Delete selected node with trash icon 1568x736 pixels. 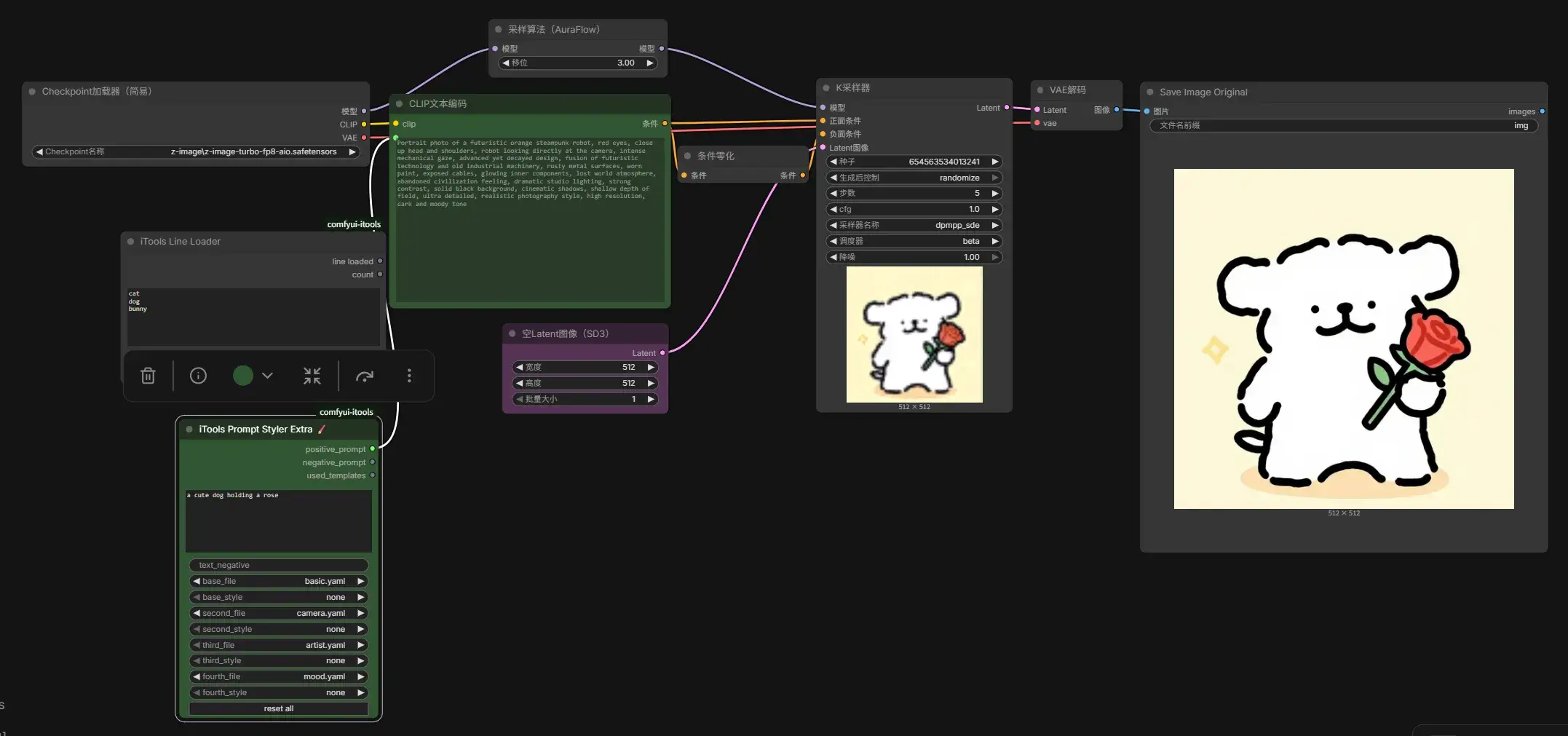click(x=148, y=376)
